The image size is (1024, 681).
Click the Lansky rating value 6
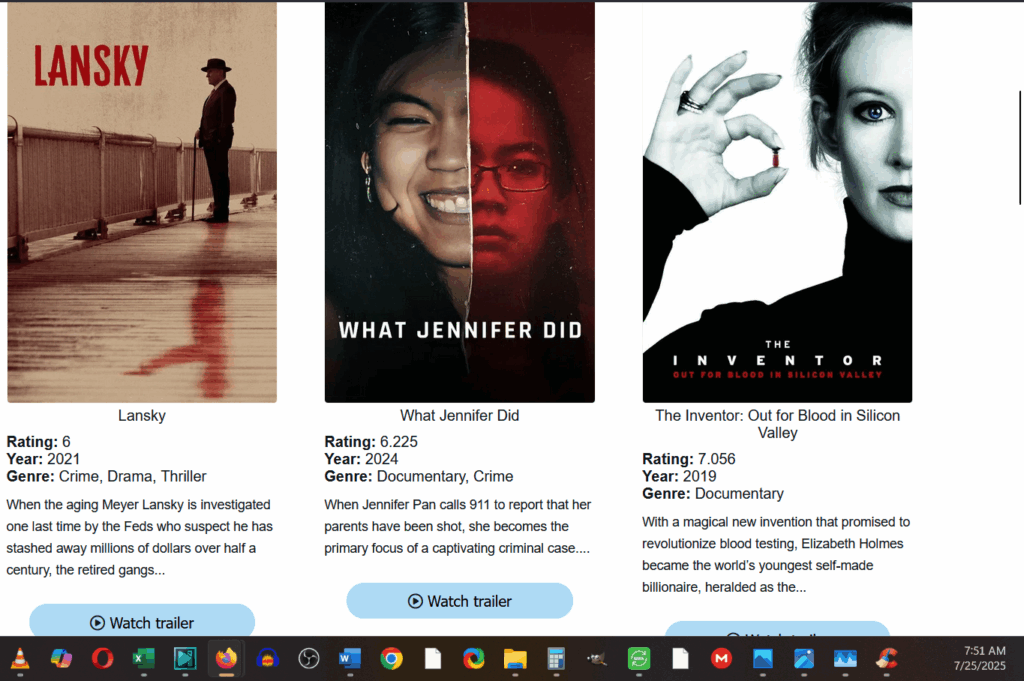click(66, 441)
